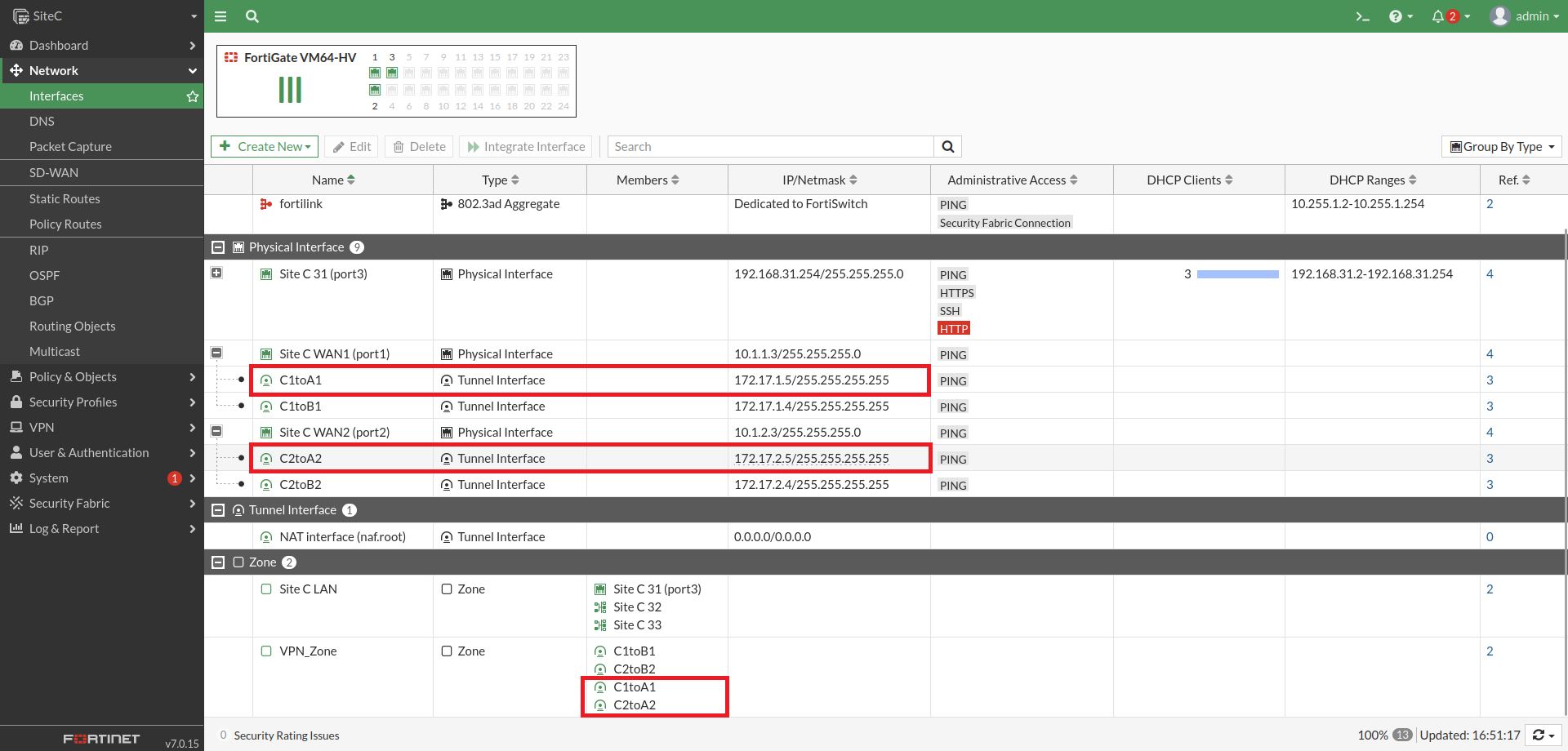
Task: Collapse Site C WAN1 (port1) tunnels
Action: tap(216, 353)
